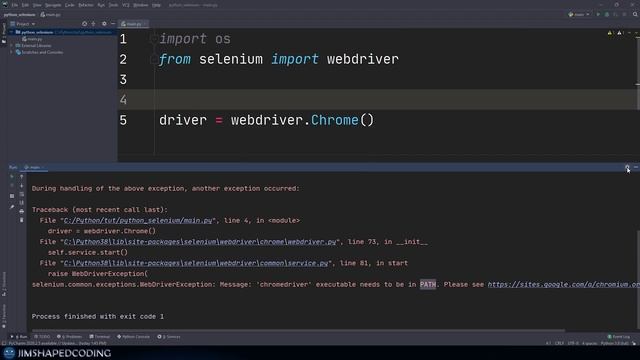
Task: Click on Chrome in line 5
Action: [334, 120]
